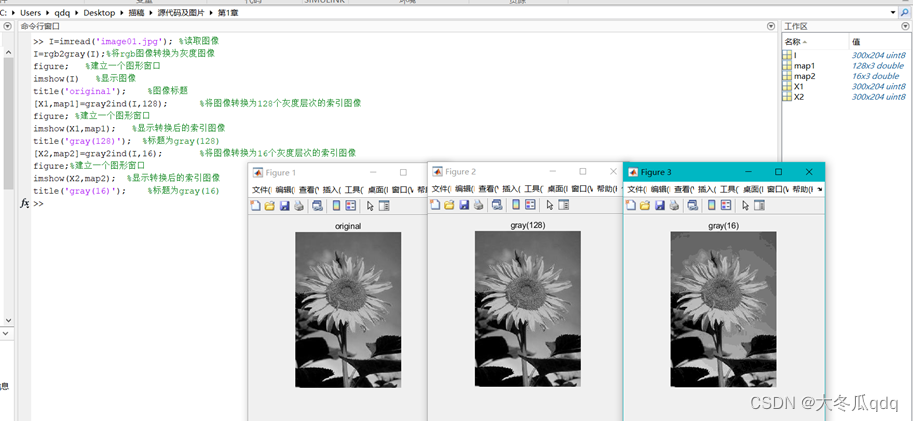
Task: Click Link Plot icon in Figure 3 toolbar
Action: 693,205
